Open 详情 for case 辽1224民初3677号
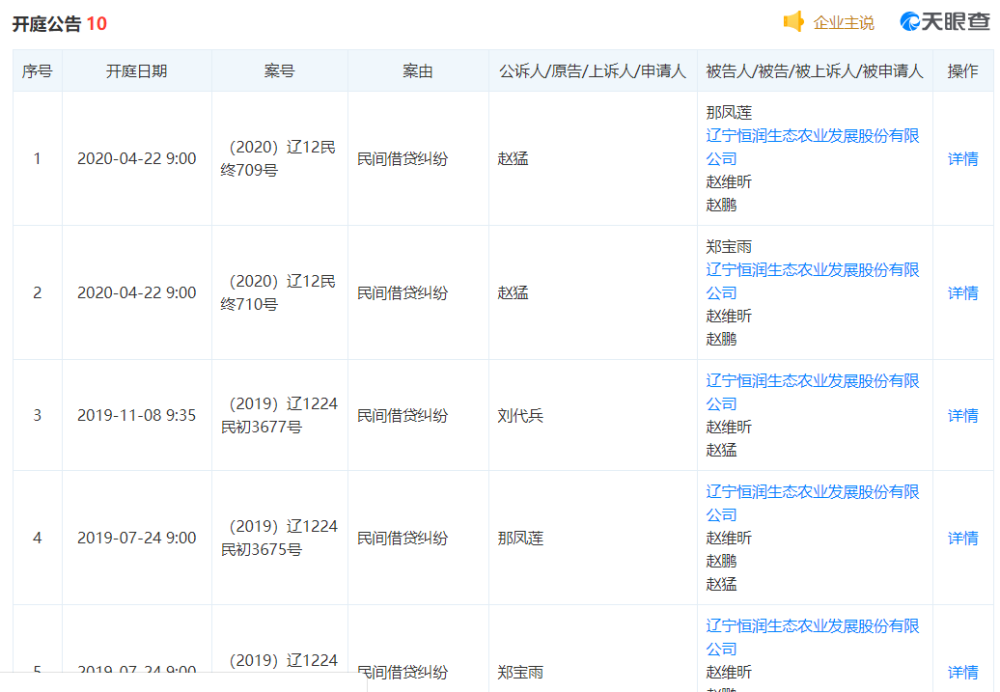The width and height of the screenshot is (1000, 692). (x=962, y=415)
